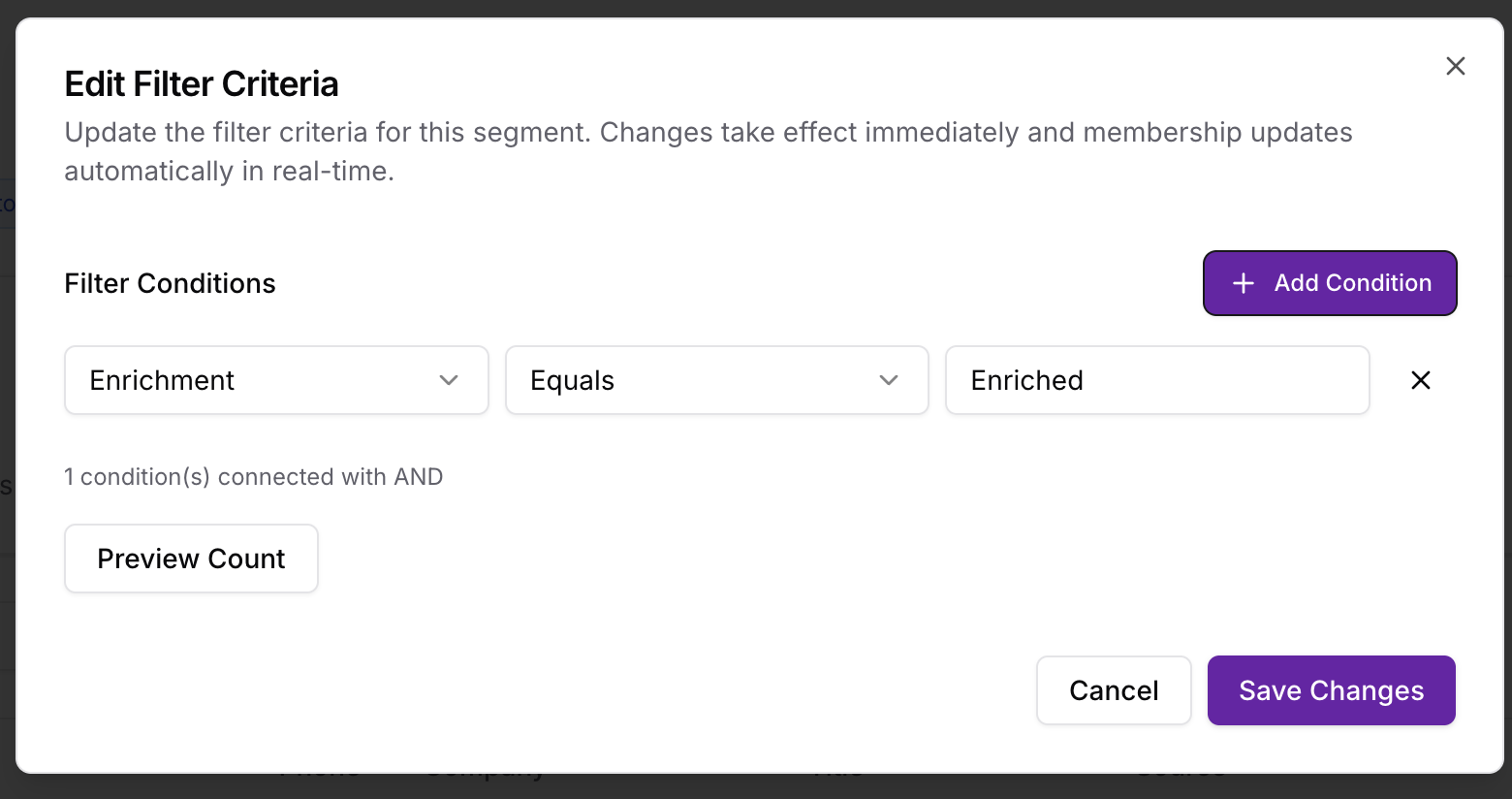Click the add symbol inside the purple button
Image resolution: width=1512 pixels, height=799 pixels.
[1244, 282]
